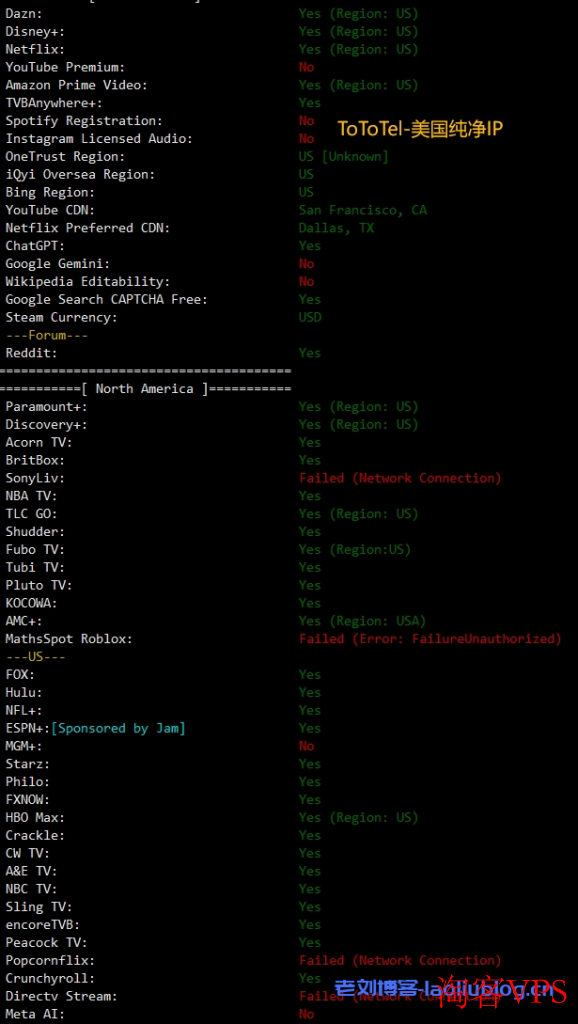Click the ---US--- subheading
This screenshot has height=1024, width=578.
pyautogui.click(x=35, y=657)
